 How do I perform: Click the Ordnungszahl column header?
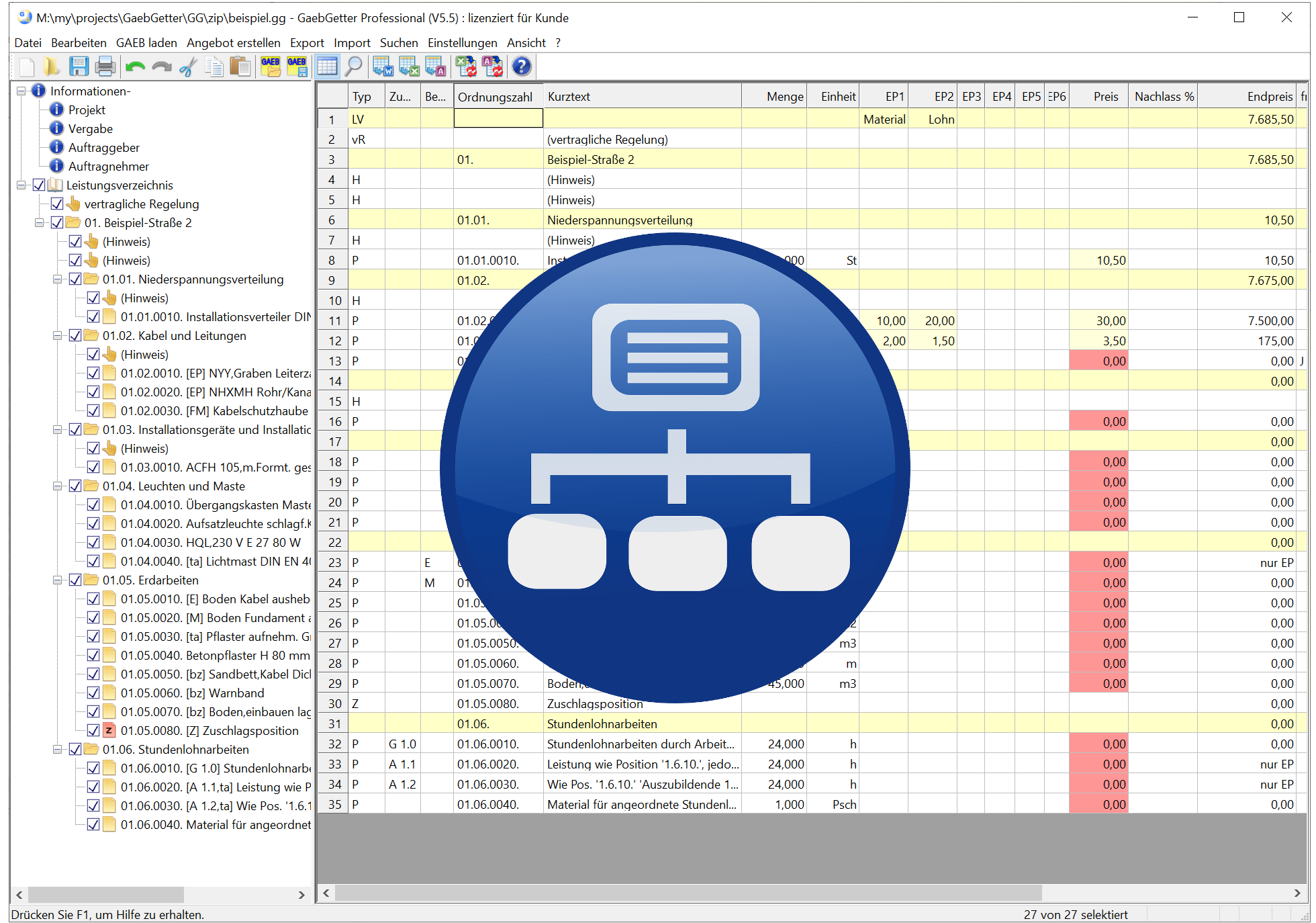pos(498,97)
